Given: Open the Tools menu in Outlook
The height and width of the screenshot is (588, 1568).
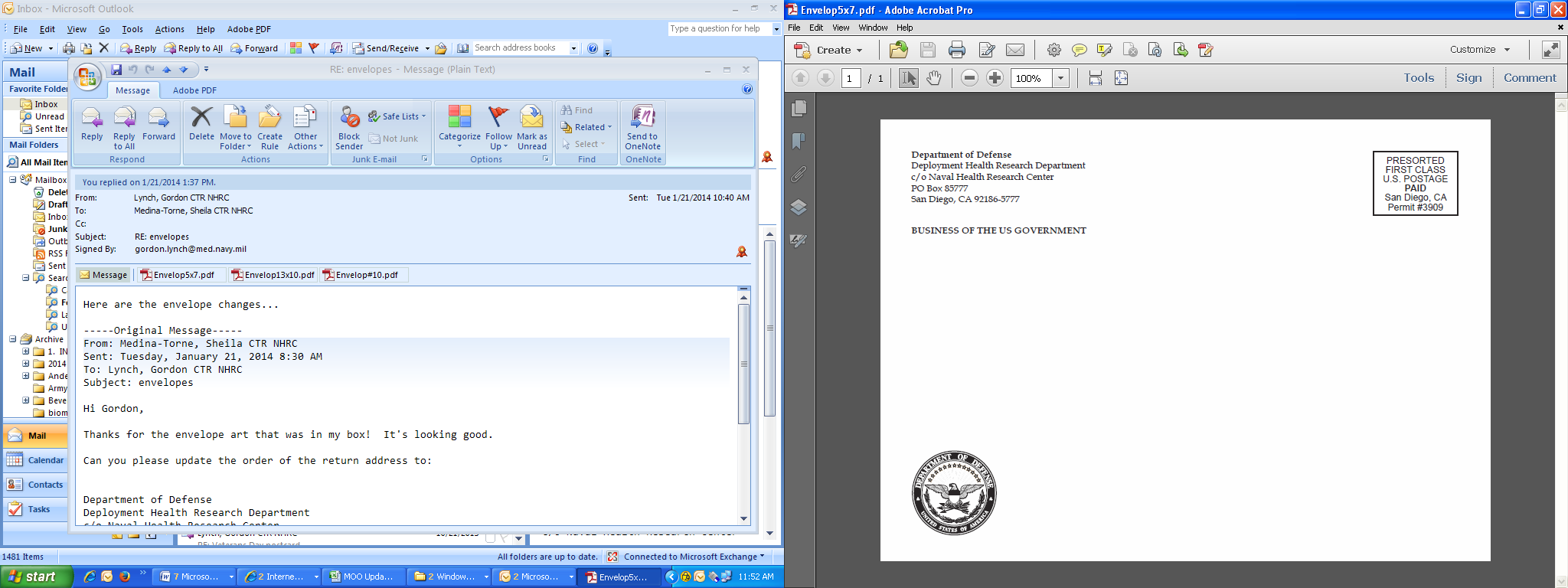Looking at the screenshot, I should pos(132,29).
